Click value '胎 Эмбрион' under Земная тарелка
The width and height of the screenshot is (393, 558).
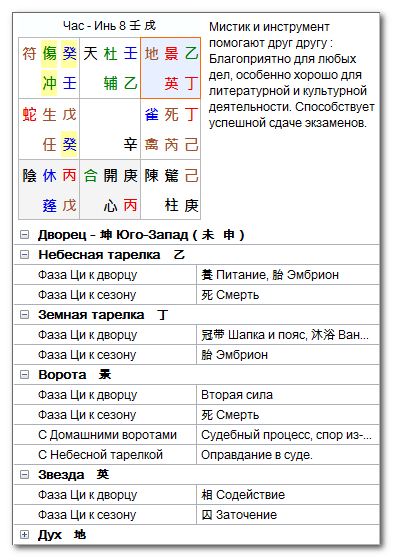(234, 355)
